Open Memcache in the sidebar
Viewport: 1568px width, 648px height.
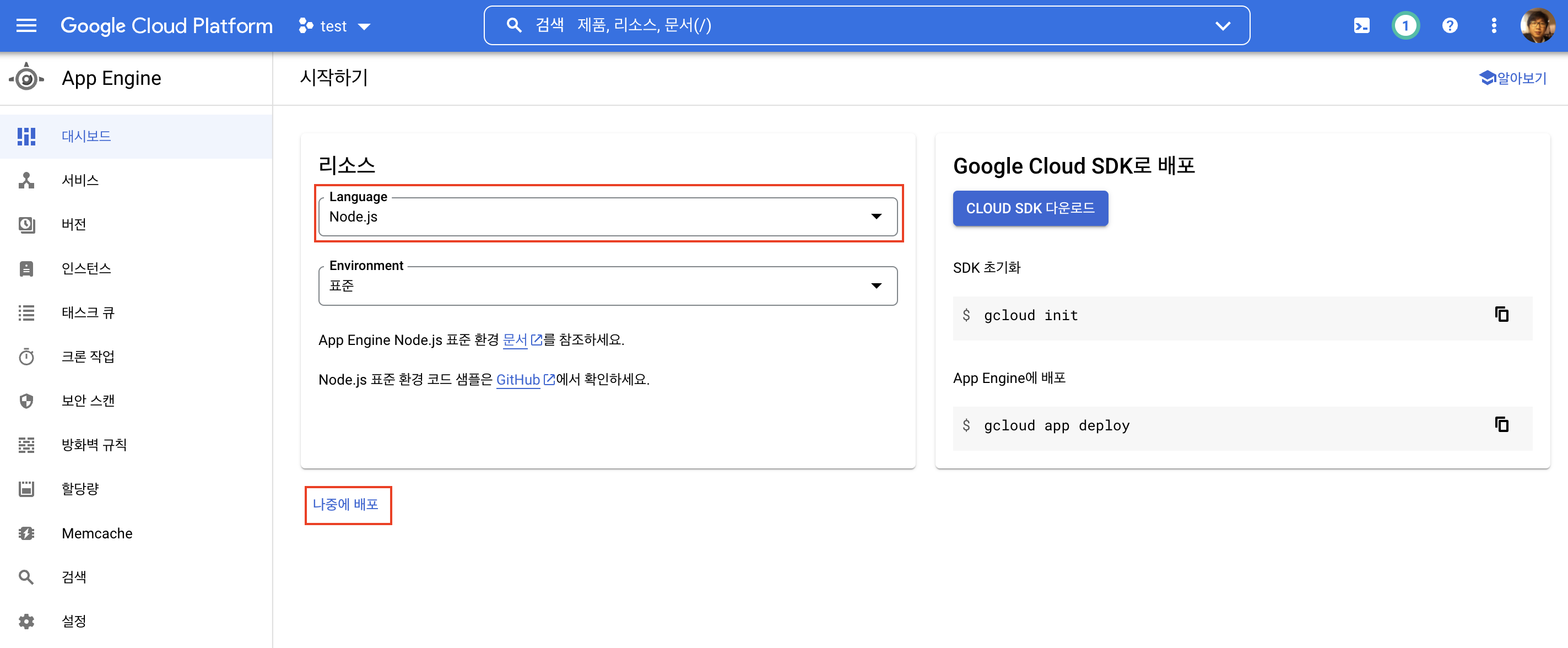tap(97, 533)
